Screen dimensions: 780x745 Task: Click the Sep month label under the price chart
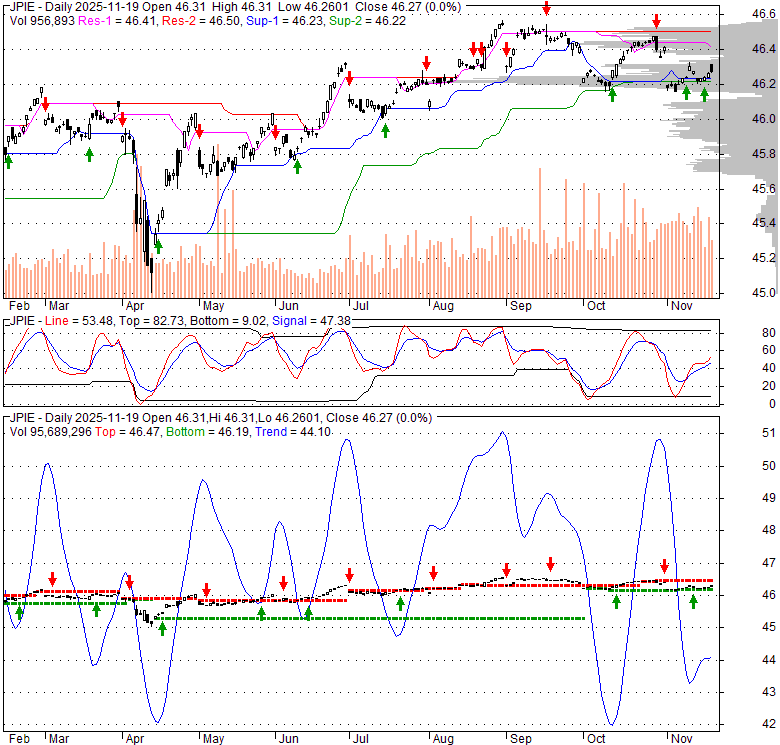[520, 305]
